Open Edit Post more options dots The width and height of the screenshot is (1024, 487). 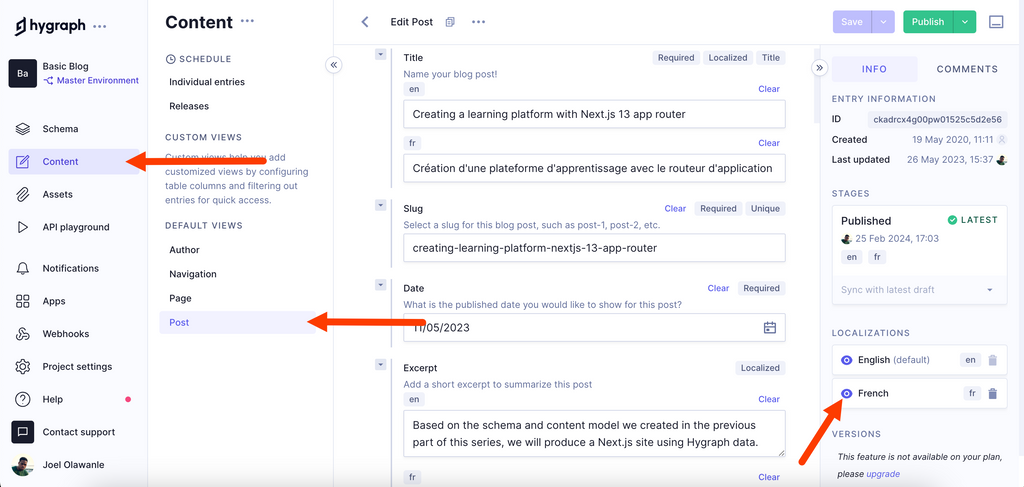(479, 22)
